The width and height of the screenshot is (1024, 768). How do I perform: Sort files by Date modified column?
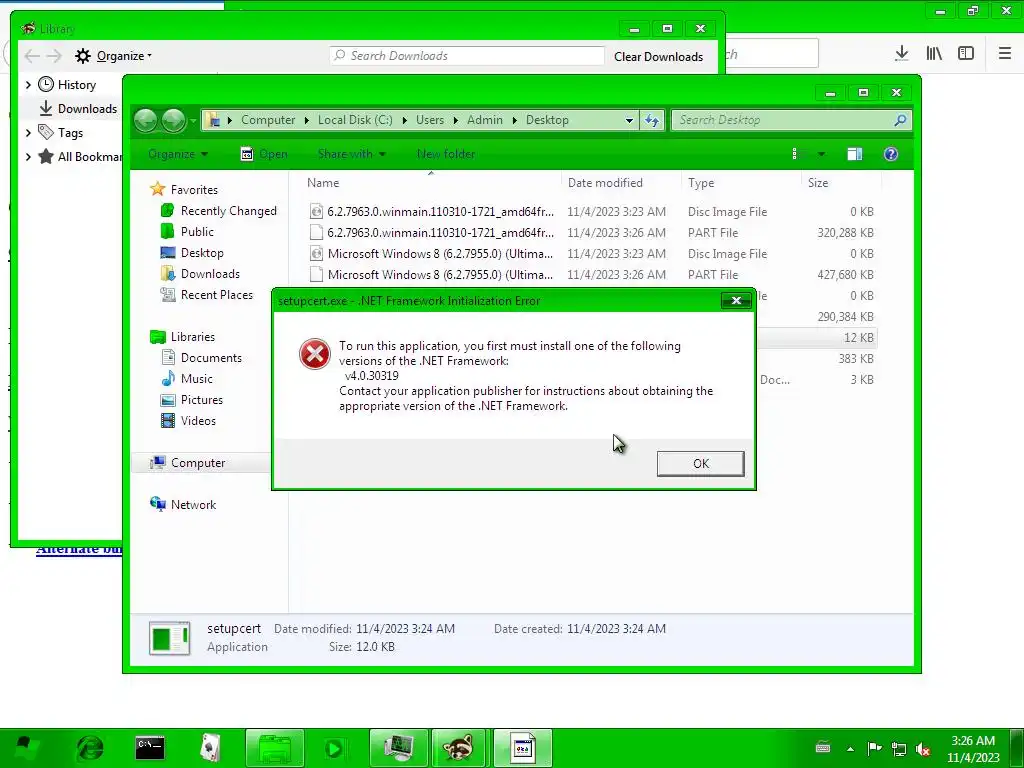[x=620, y=183]
